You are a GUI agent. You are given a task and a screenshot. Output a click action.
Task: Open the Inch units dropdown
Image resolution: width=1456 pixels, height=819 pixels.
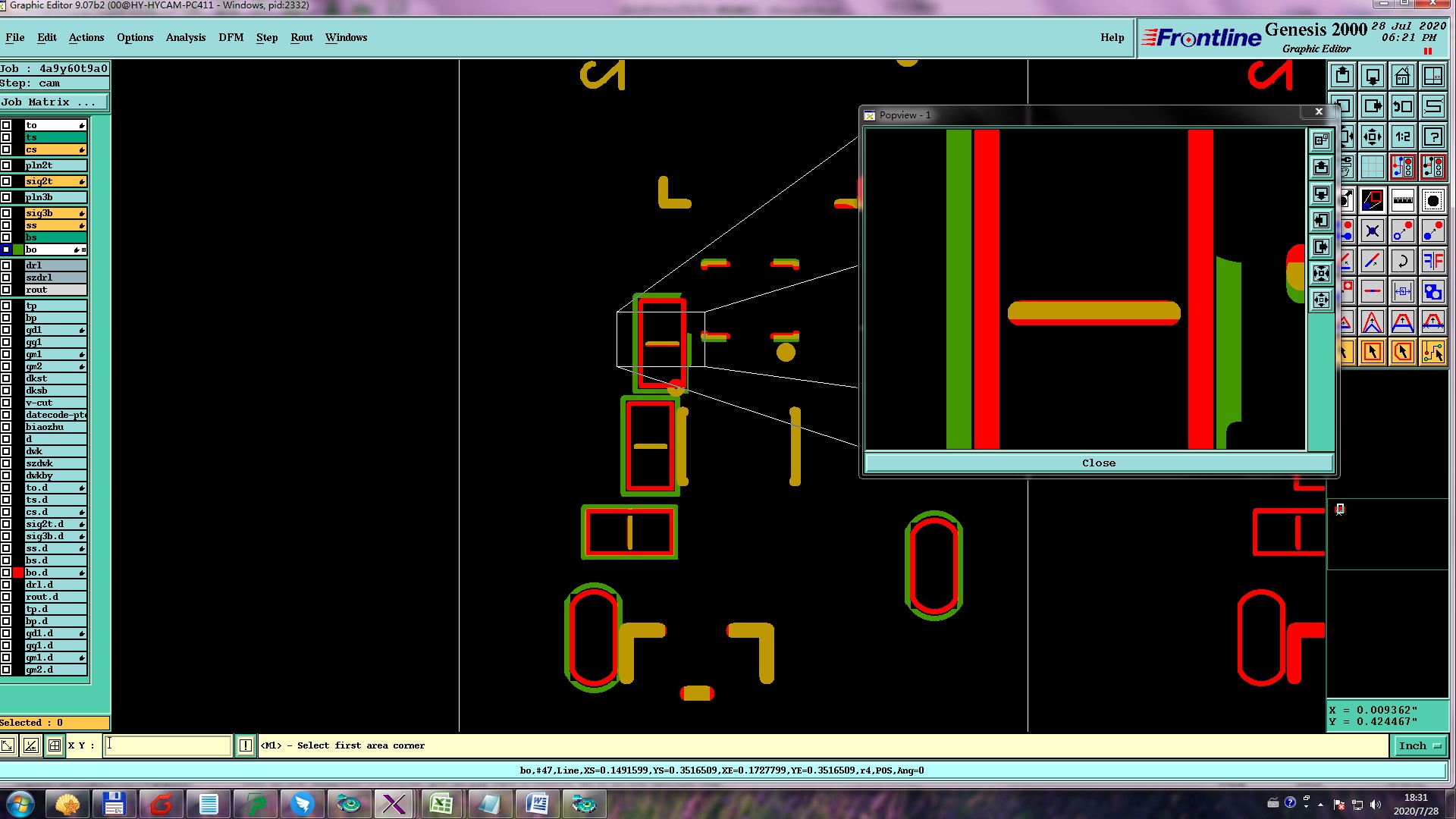point(1419,746)
